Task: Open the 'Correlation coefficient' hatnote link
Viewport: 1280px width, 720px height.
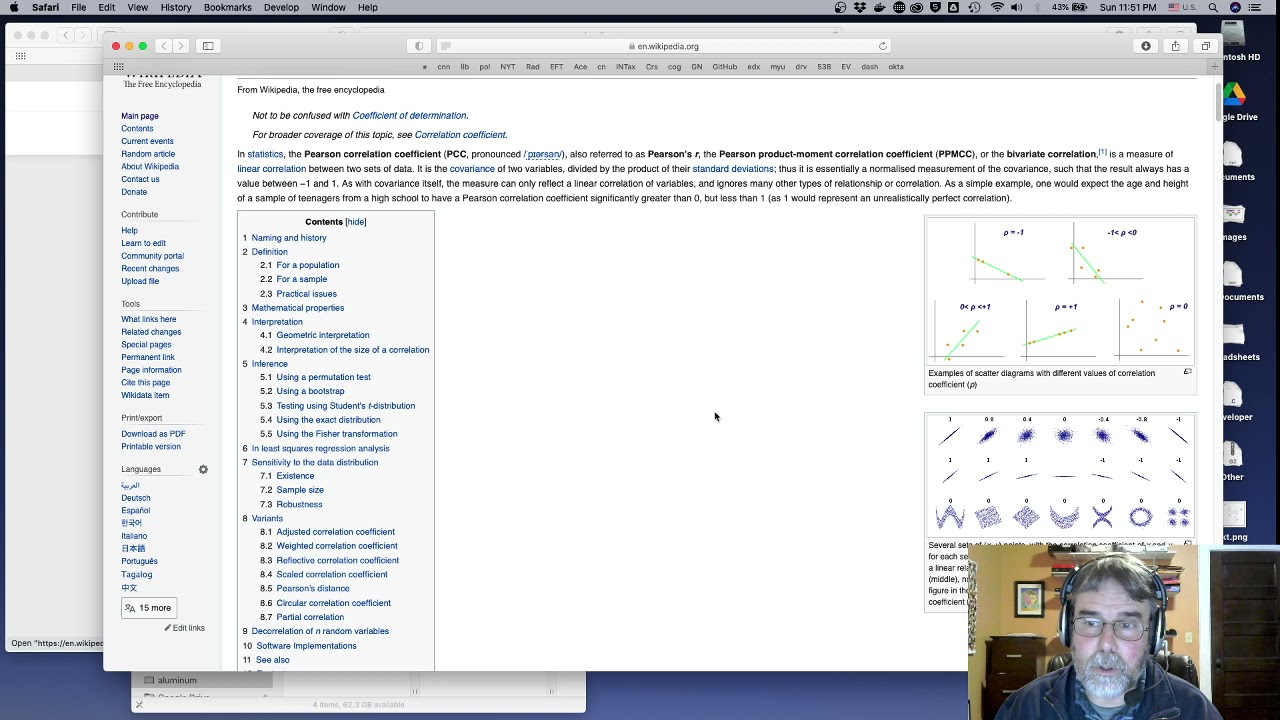Action: tap(460, 135)
